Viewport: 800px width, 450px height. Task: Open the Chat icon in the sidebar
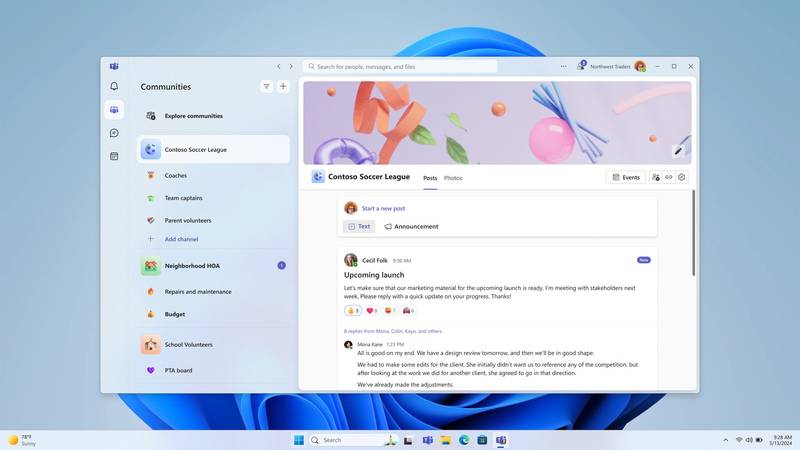(114, 133)
